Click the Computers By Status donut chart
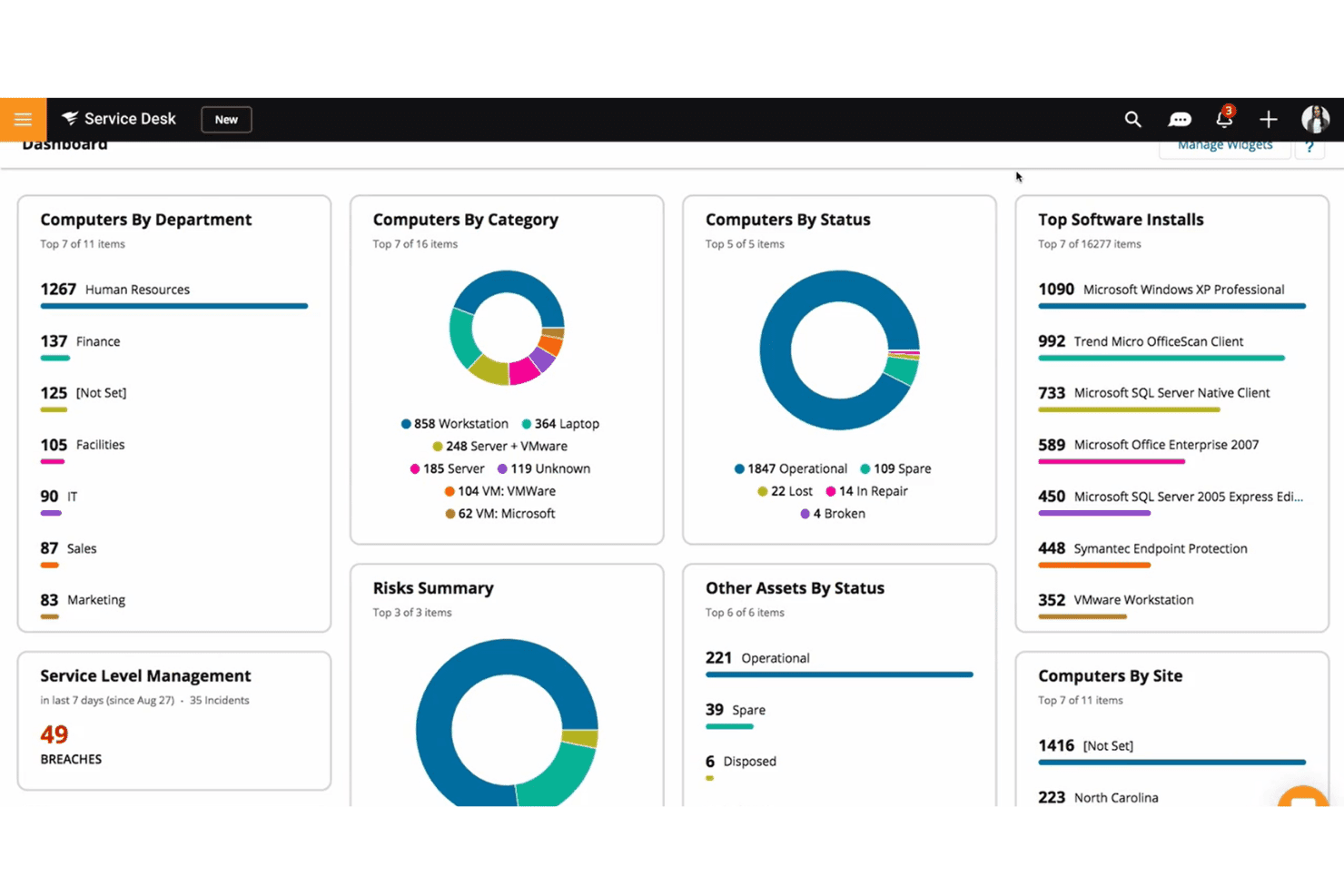This screenshot has width=1344, height=896. coord(840,350)
